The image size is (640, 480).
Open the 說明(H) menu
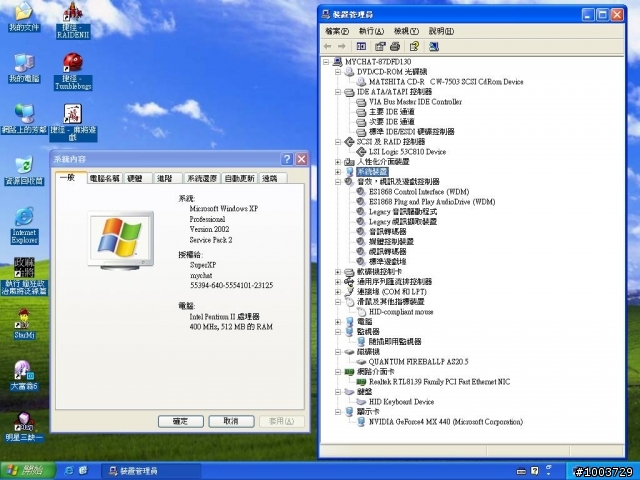(441, 31)
